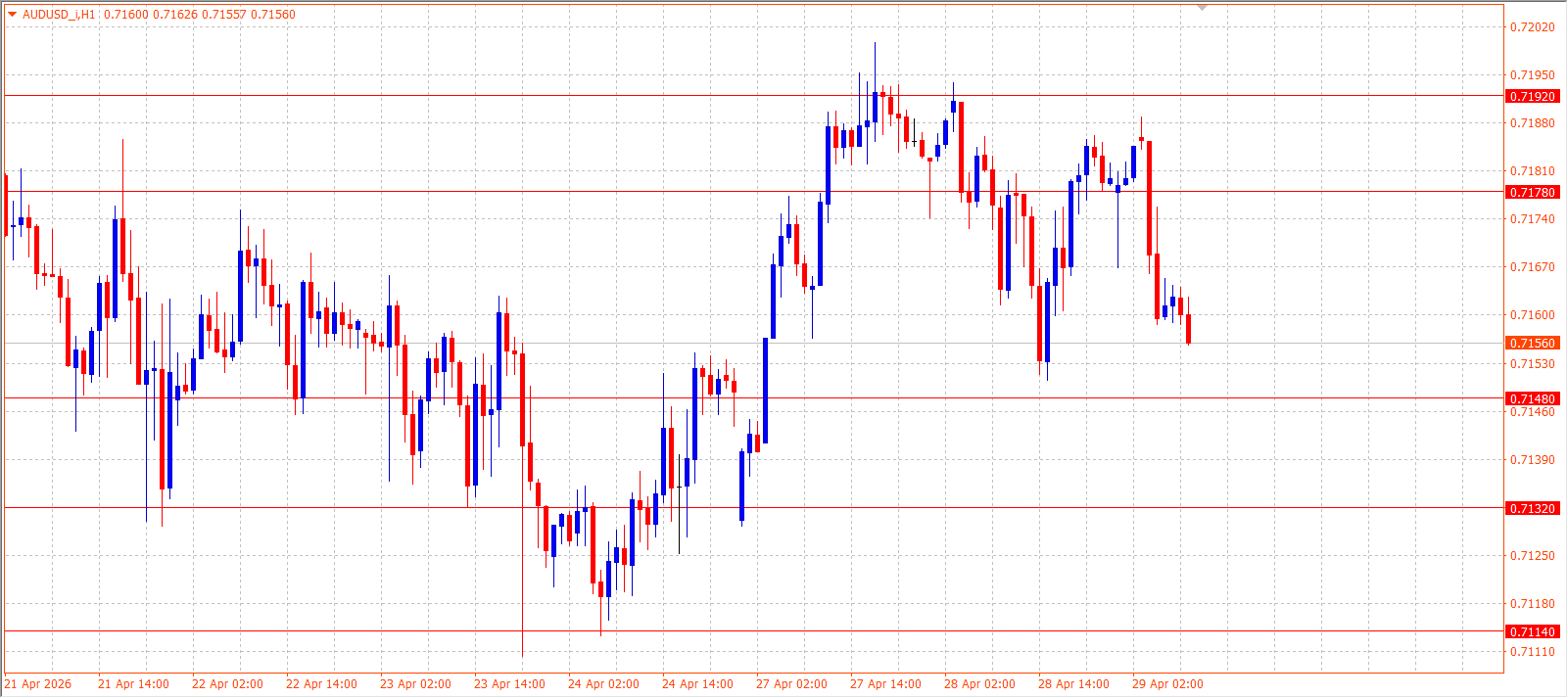Click the 0.71600 price scale value
The height and width of the screenshot is (698, 1568).
(x=1532, y=314)
